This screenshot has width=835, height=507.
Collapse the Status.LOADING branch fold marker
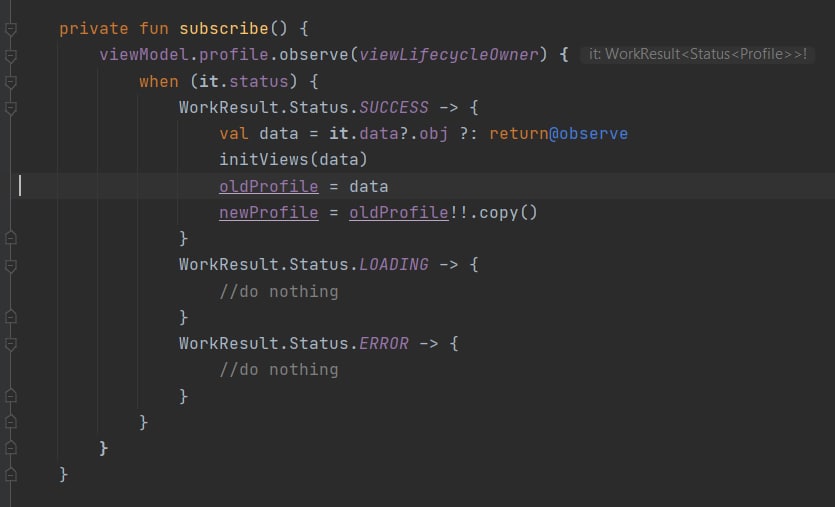(x=11, y=265)
